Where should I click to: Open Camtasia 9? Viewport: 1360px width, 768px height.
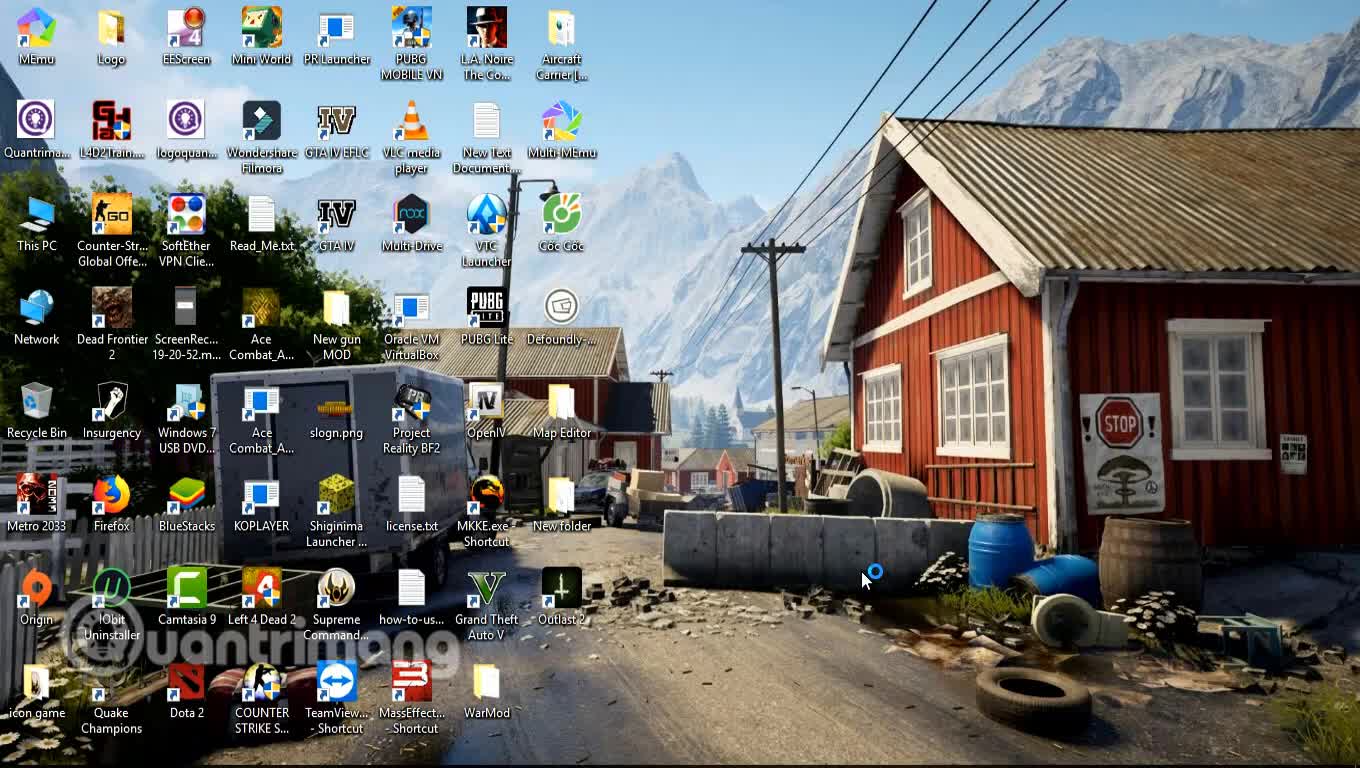click(187, 597)
